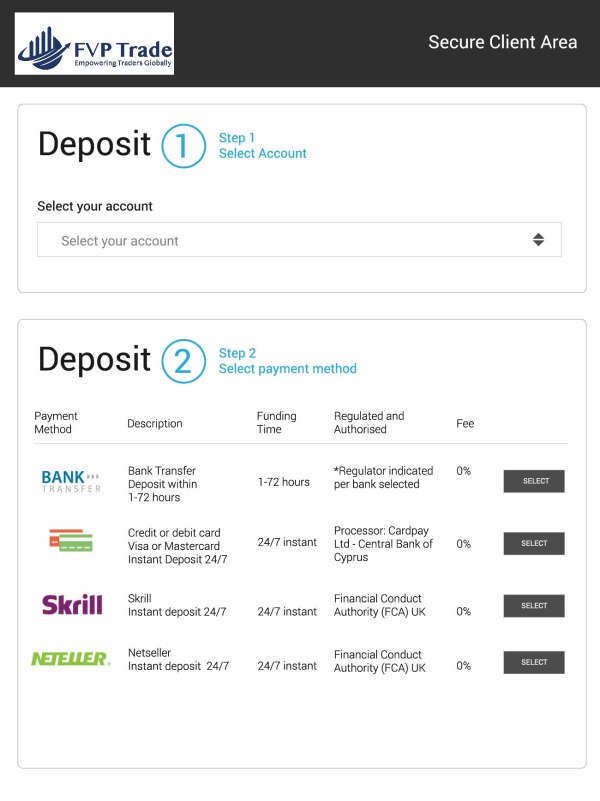Click the credit card payment icon
Viewport: 600px width, 801px height.
(x=71, y=543)
